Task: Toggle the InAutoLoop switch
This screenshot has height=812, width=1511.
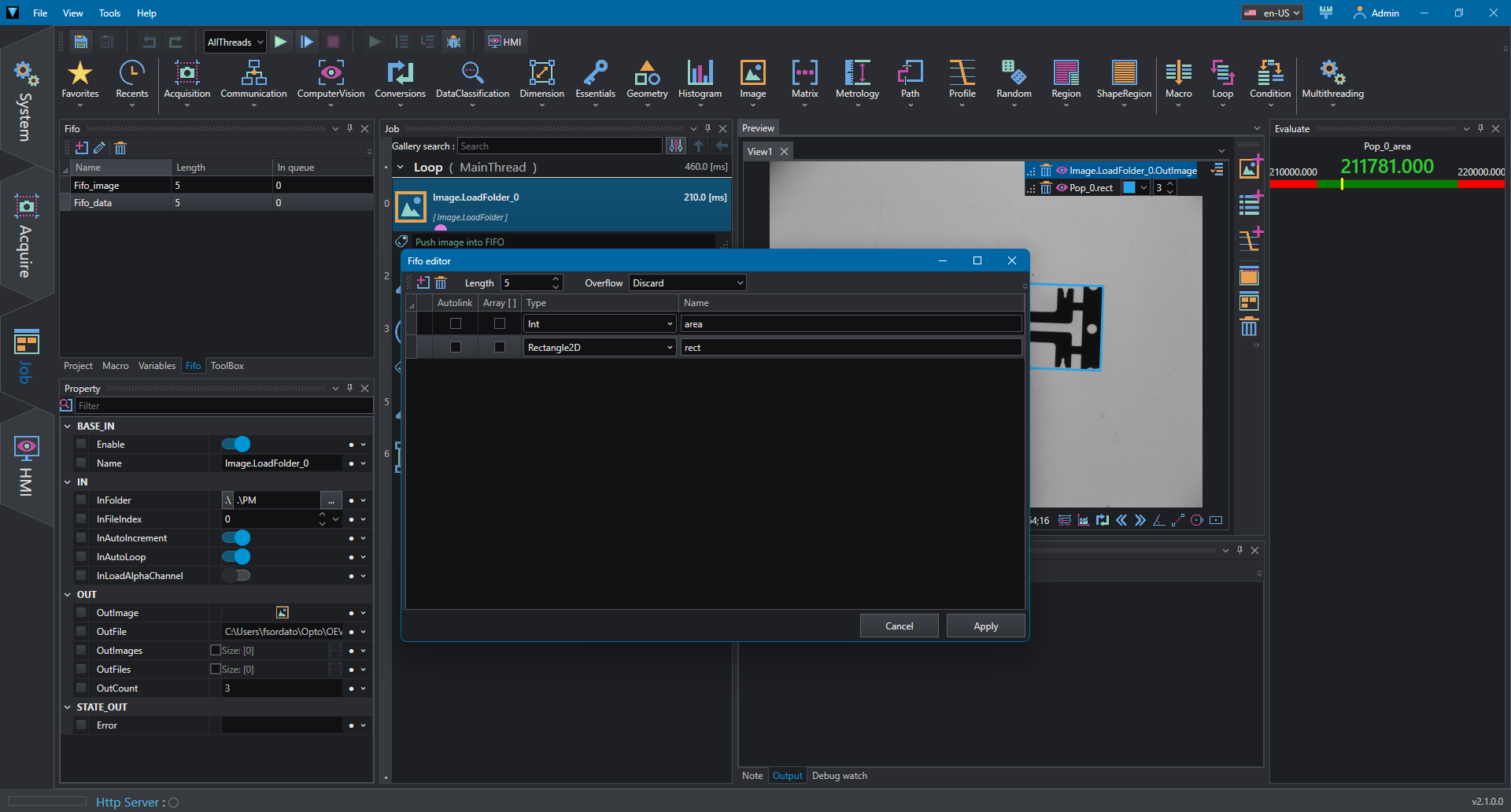Action: click(x=236, y=557)
